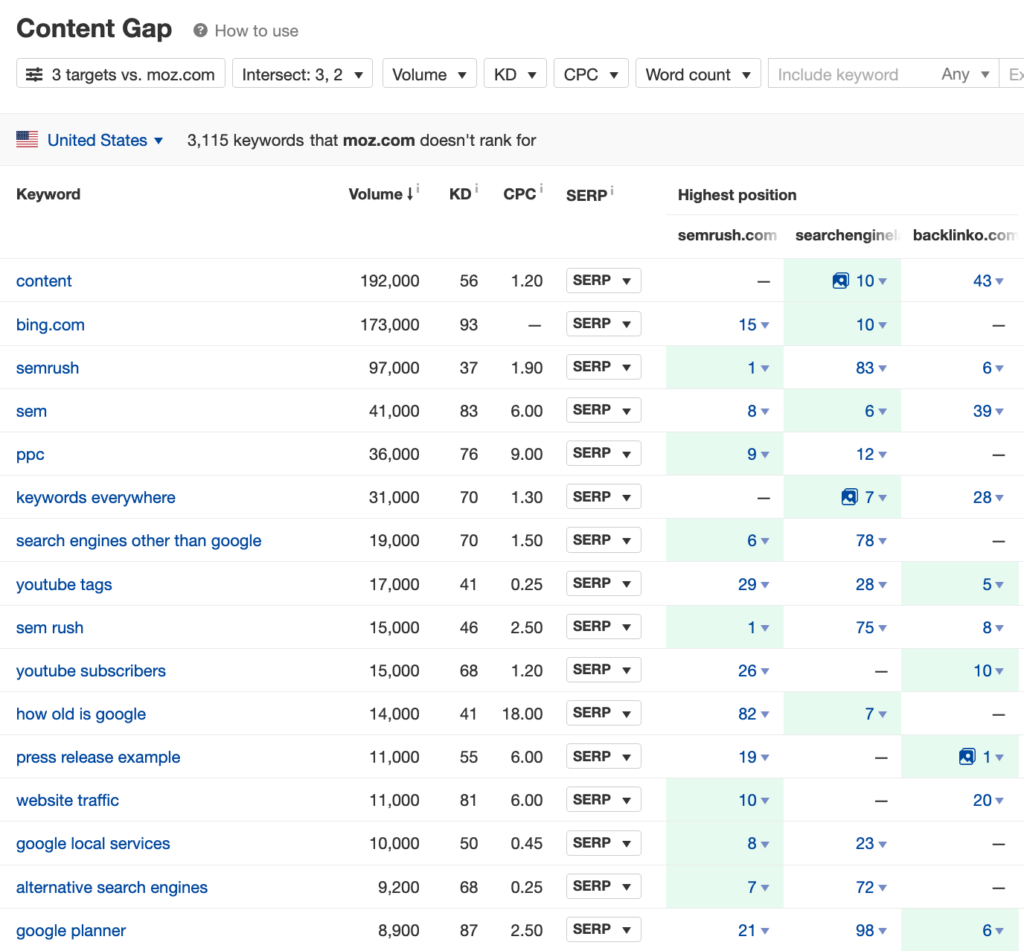This screenshot has height=951, width=1024.
Task: Click semrush.com position 19 for press release example
Action: [x=754, y=757]
